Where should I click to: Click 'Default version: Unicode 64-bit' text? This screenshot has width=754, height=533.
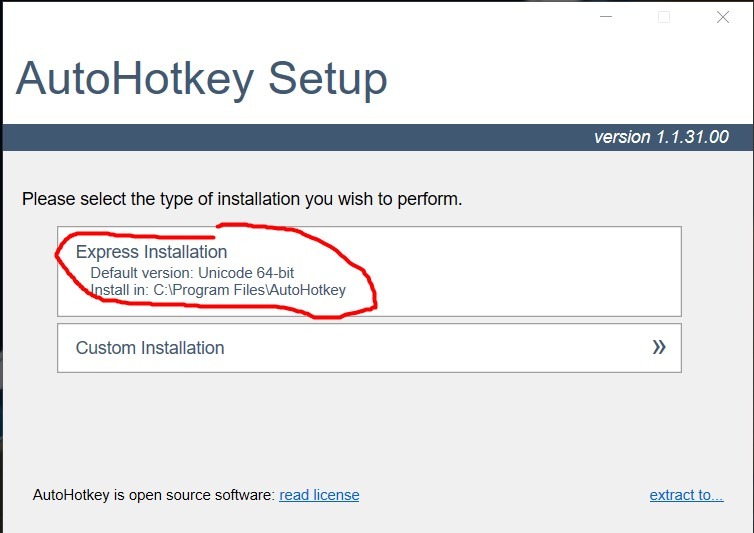point(192,273)
